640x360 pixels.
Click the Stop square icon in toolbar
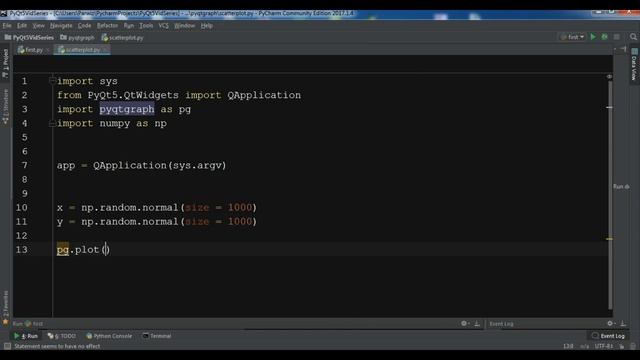click(x=617, y=37)
